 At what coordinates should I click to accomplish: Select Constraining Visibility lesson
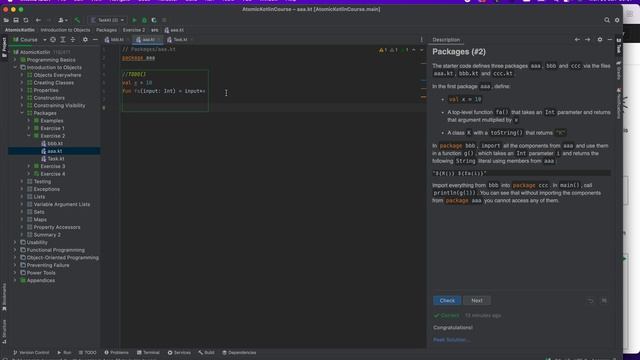click(59, 106)
